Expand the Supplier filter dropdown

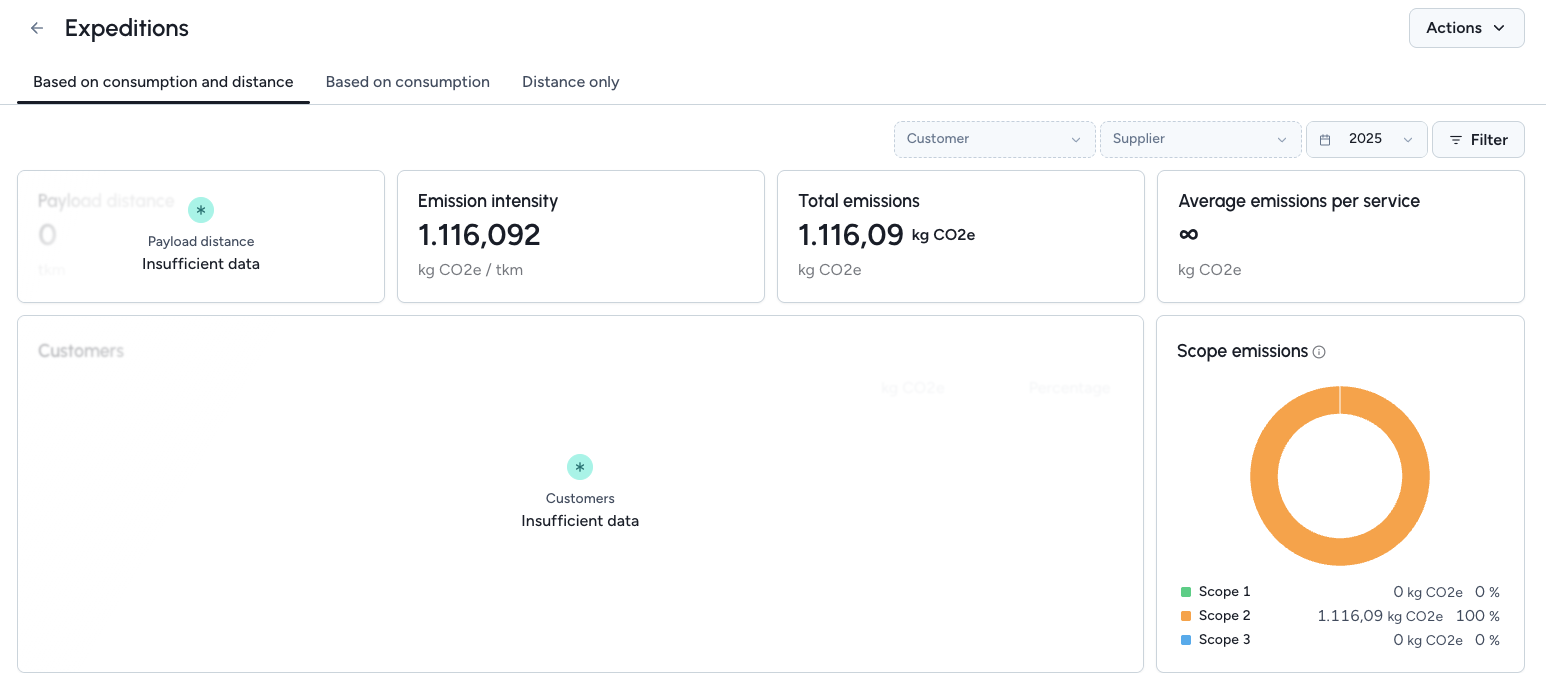point(1200,139)
